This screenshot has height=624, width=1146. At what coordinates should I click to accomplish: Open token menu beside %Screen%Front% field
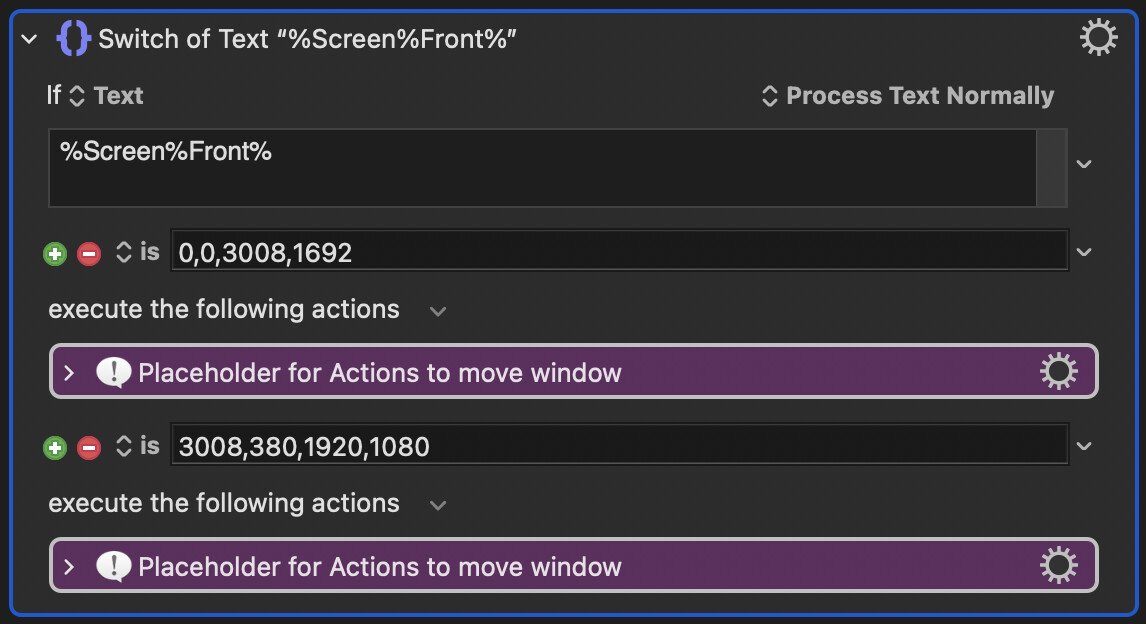coord(1084,164)
